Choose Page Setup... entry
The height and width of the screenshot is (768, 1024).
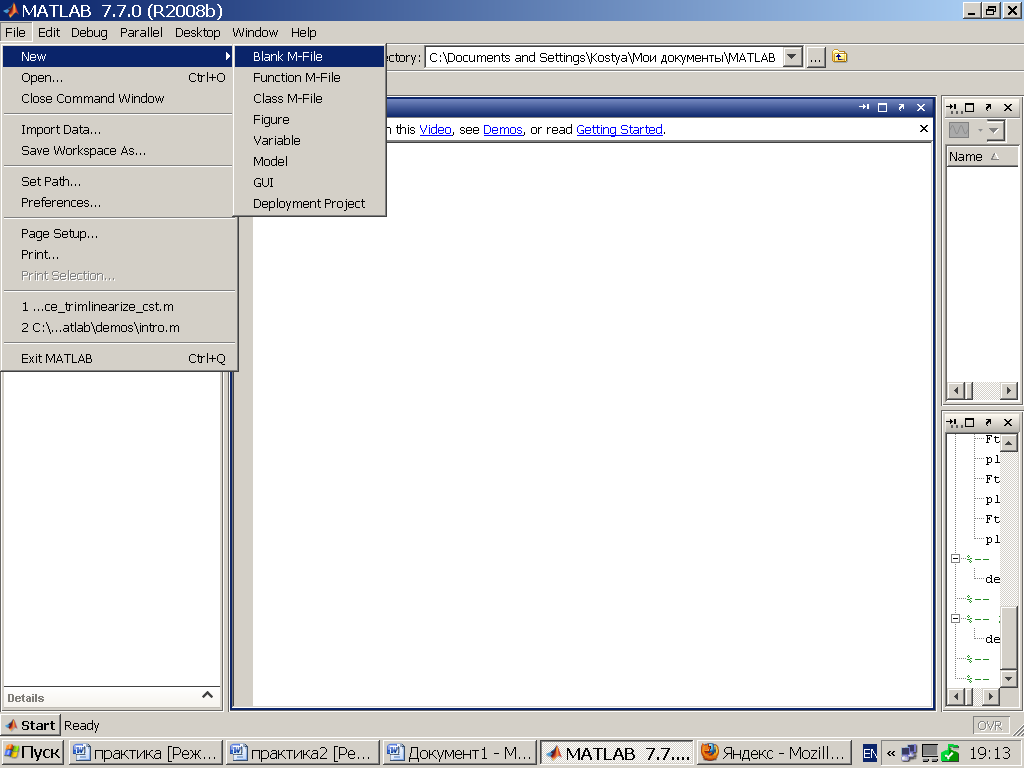(x=118, y=233)
